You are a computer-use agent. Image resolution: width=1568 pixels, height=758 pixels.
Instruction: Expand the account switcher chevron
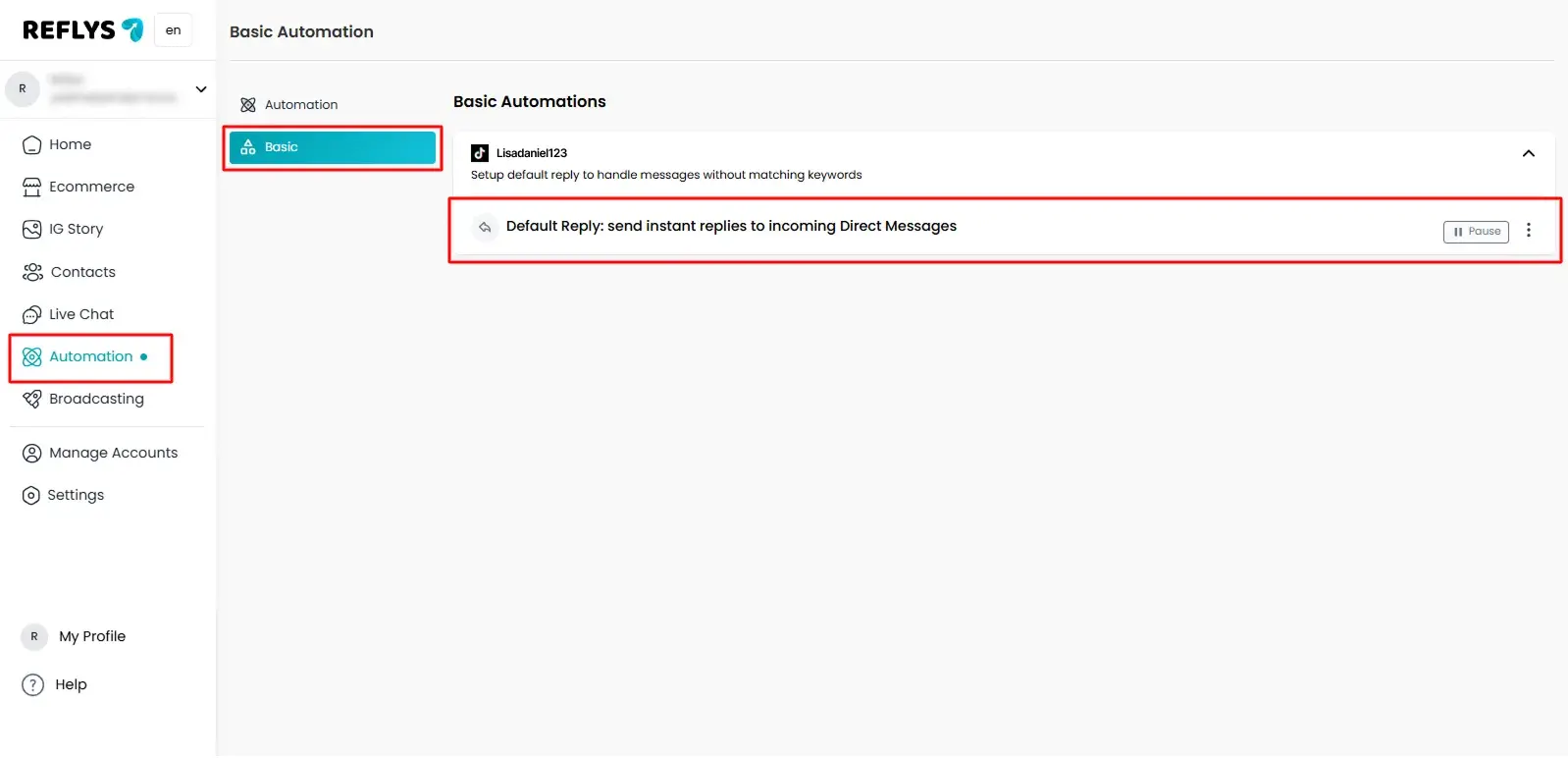pos(201,89)
